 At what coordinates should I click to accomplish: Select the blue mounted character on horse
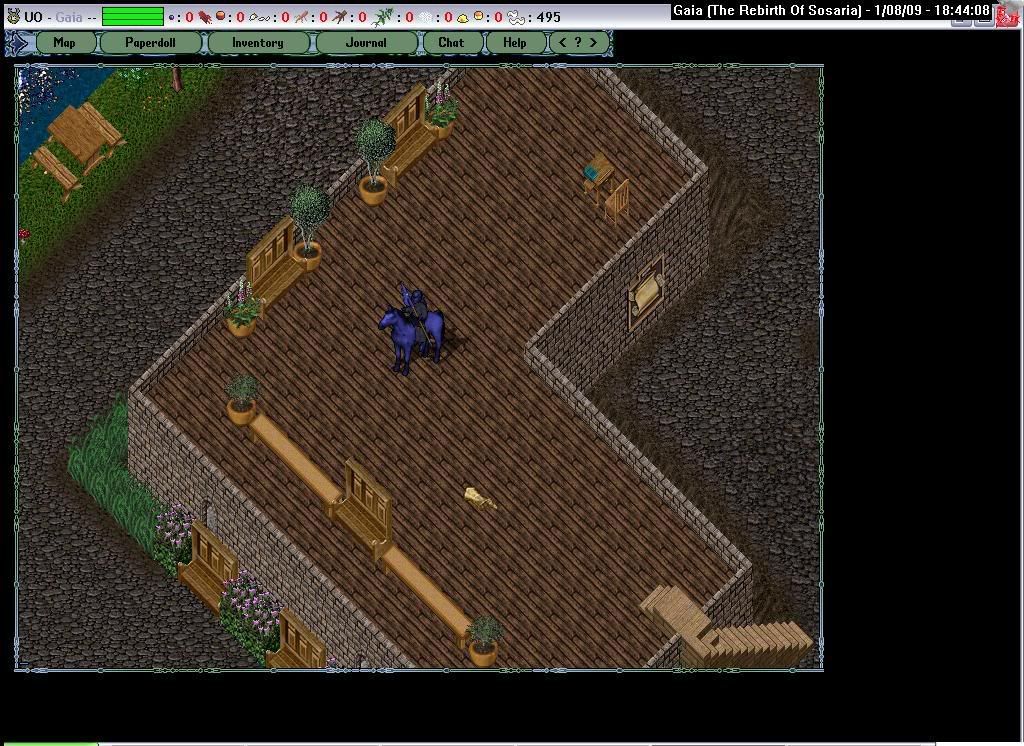click(x=413, y=329)
